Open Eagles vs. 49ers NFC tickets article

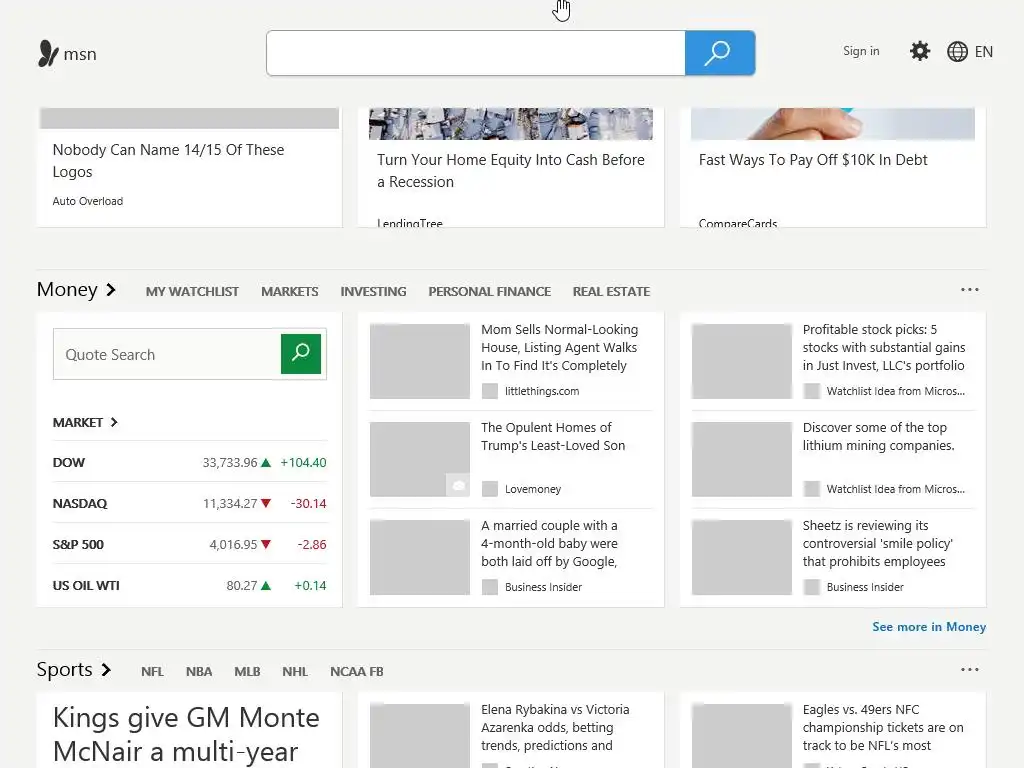[883, 728]
